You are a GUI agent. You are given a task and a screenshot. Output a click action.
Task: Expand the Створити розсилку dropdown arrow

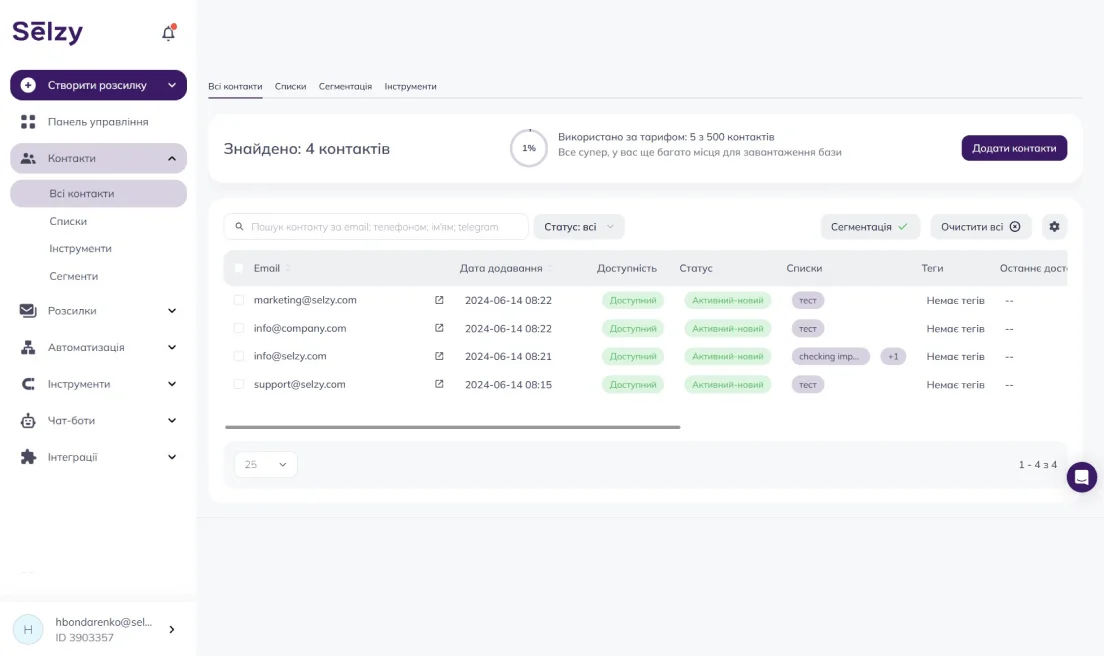(x=172, y=85)
